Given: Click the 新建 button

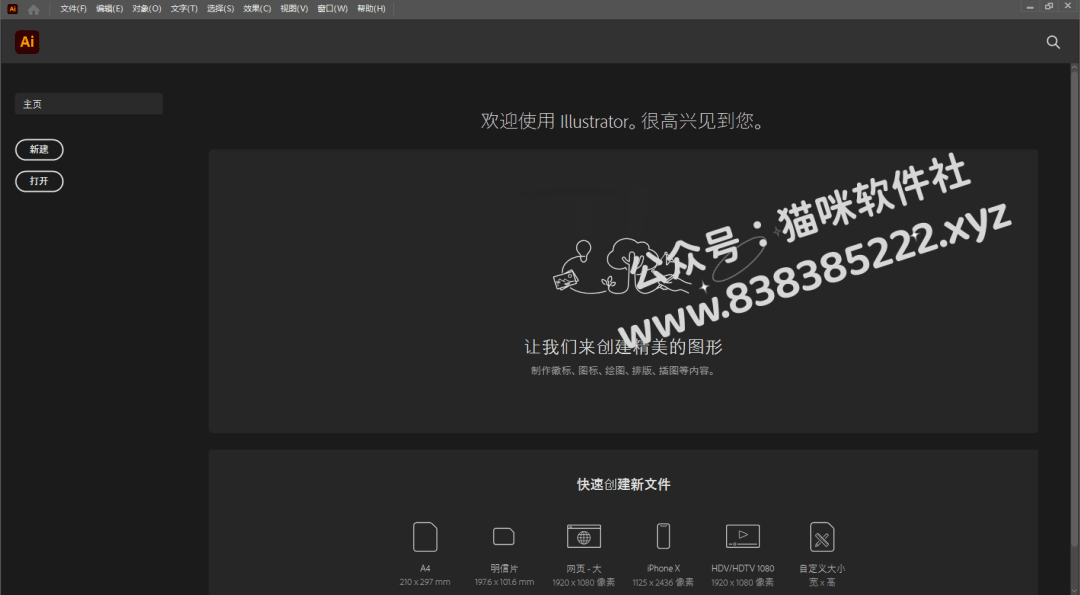Looking at the screenshot, I should 39,149.
